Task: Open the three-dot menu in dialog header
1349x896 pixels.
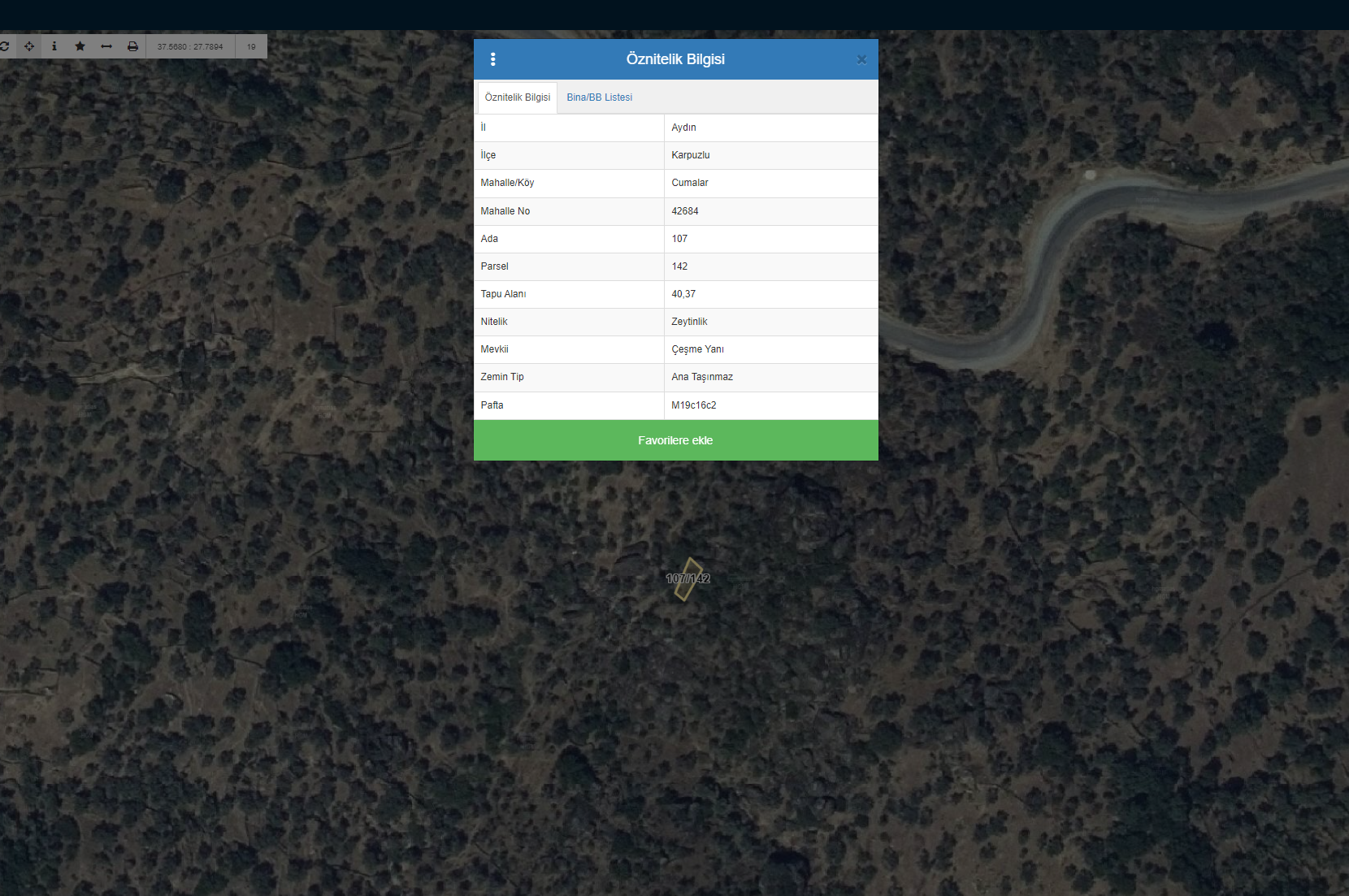Action: 492,59
